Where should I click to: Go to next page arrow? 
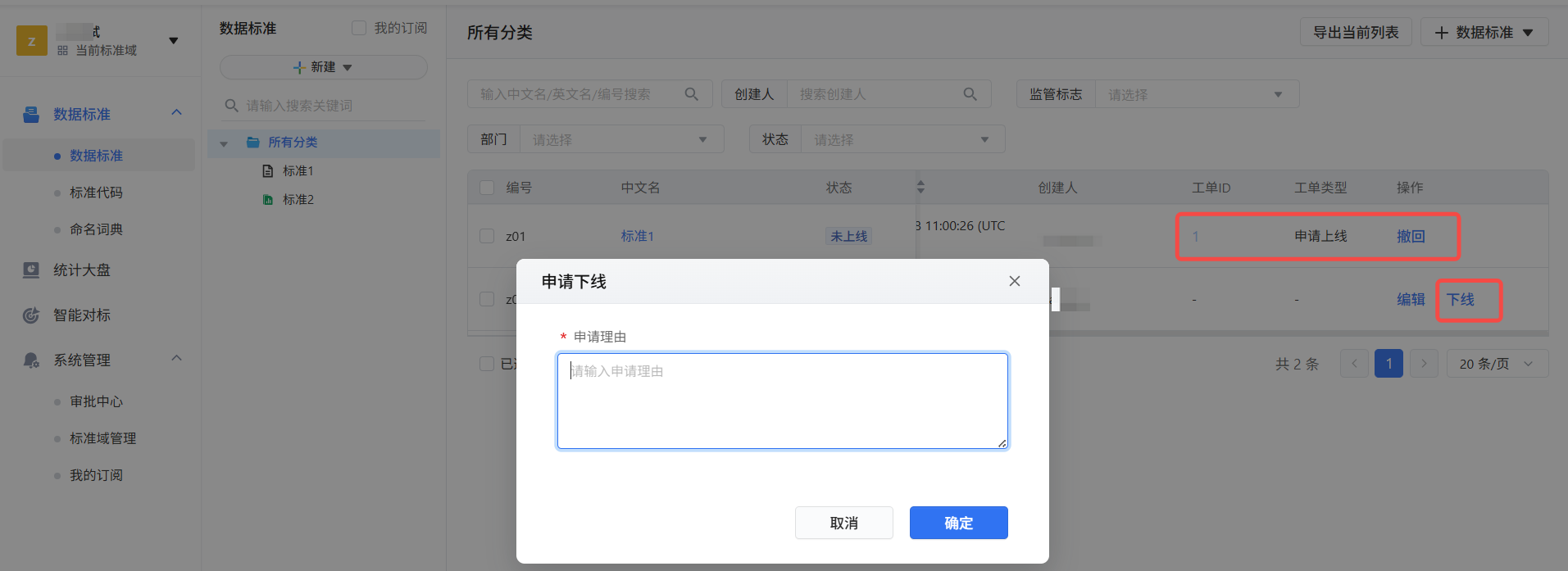(1424, 364)
